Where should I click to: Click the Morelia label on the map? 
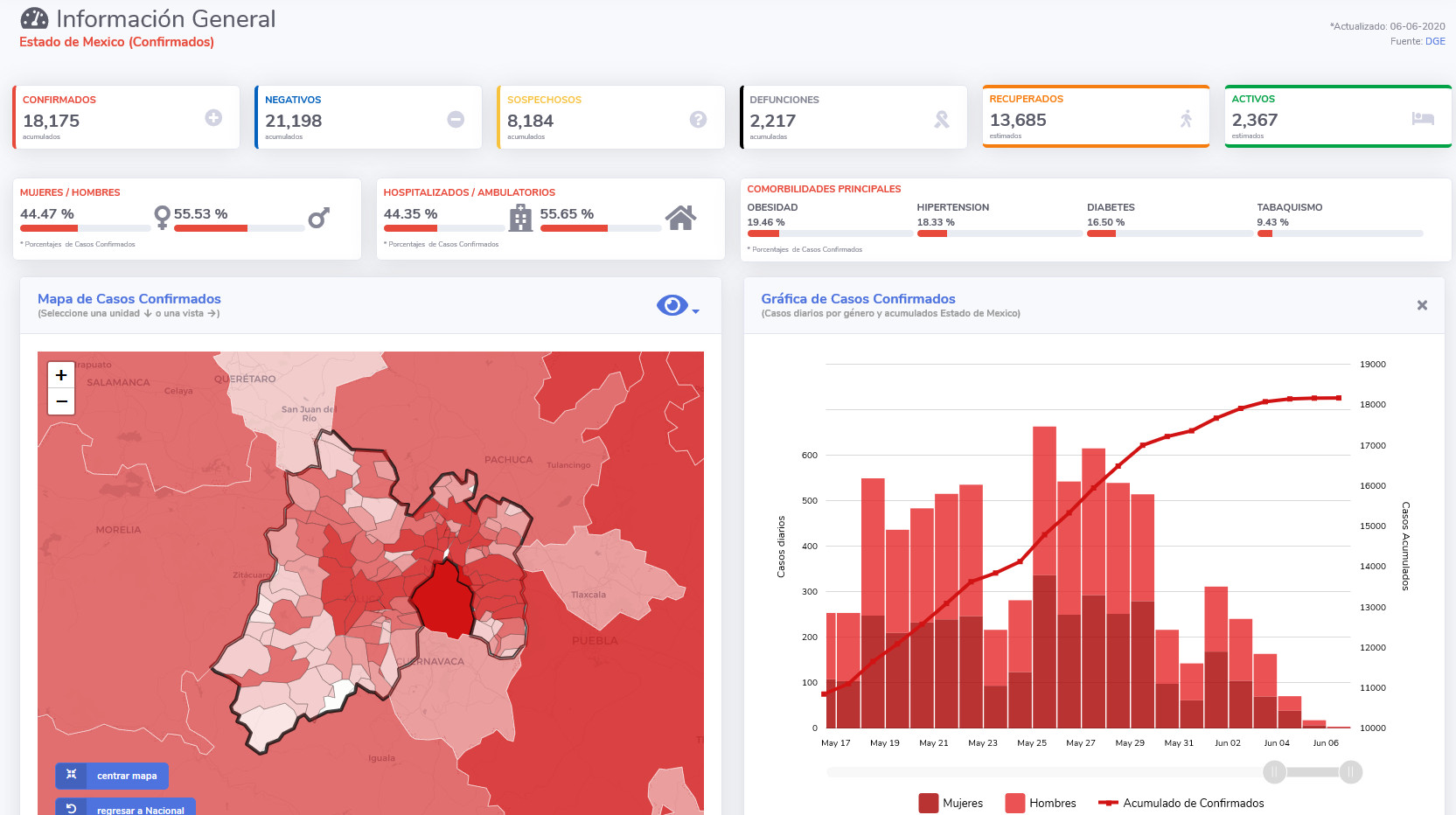pos(118,529)
